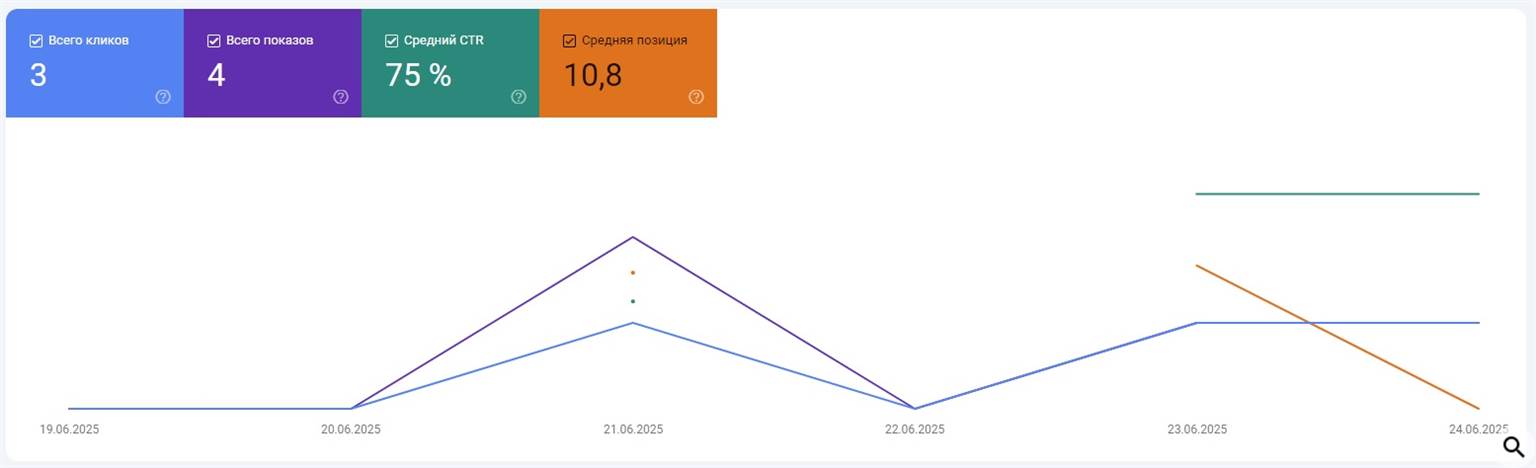Select the 22.06.2025 axis date
The width and height of the screenshot is (1536, 468).
coord(914,430)
